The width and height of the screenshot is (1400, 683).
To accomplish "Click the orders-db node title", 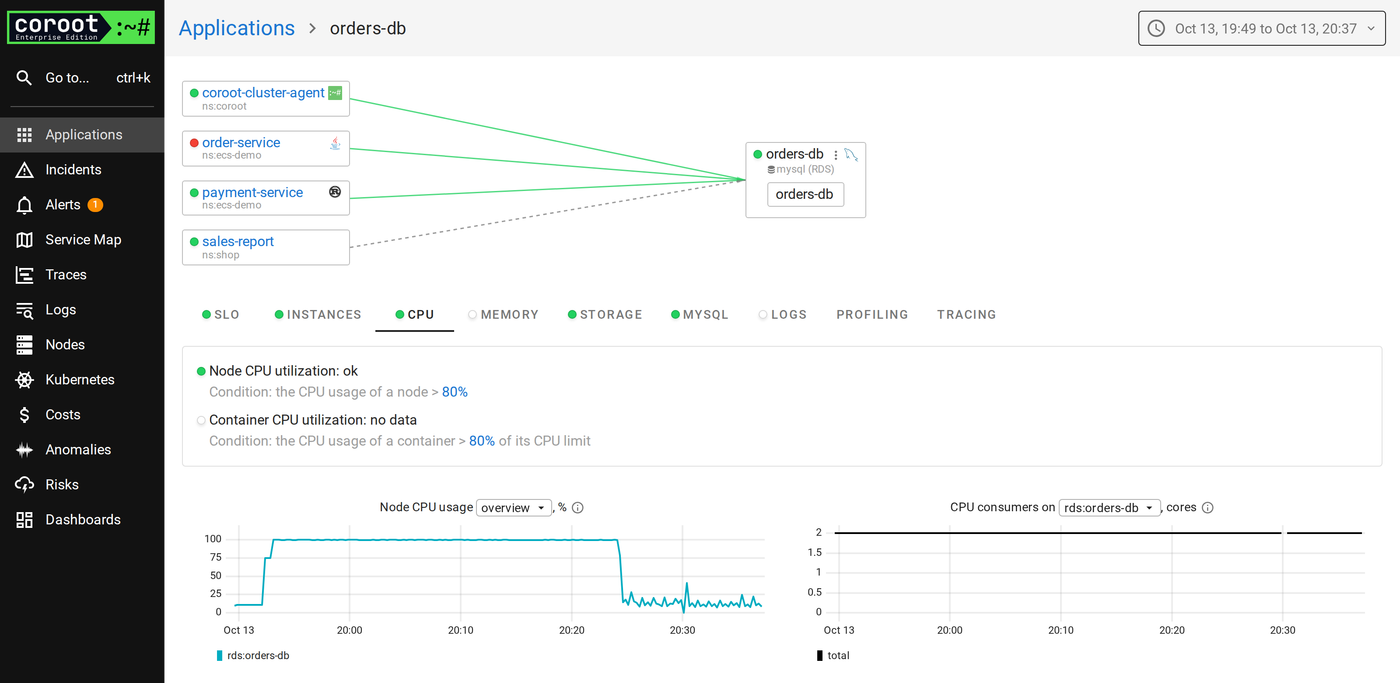I will click(795, 154).
